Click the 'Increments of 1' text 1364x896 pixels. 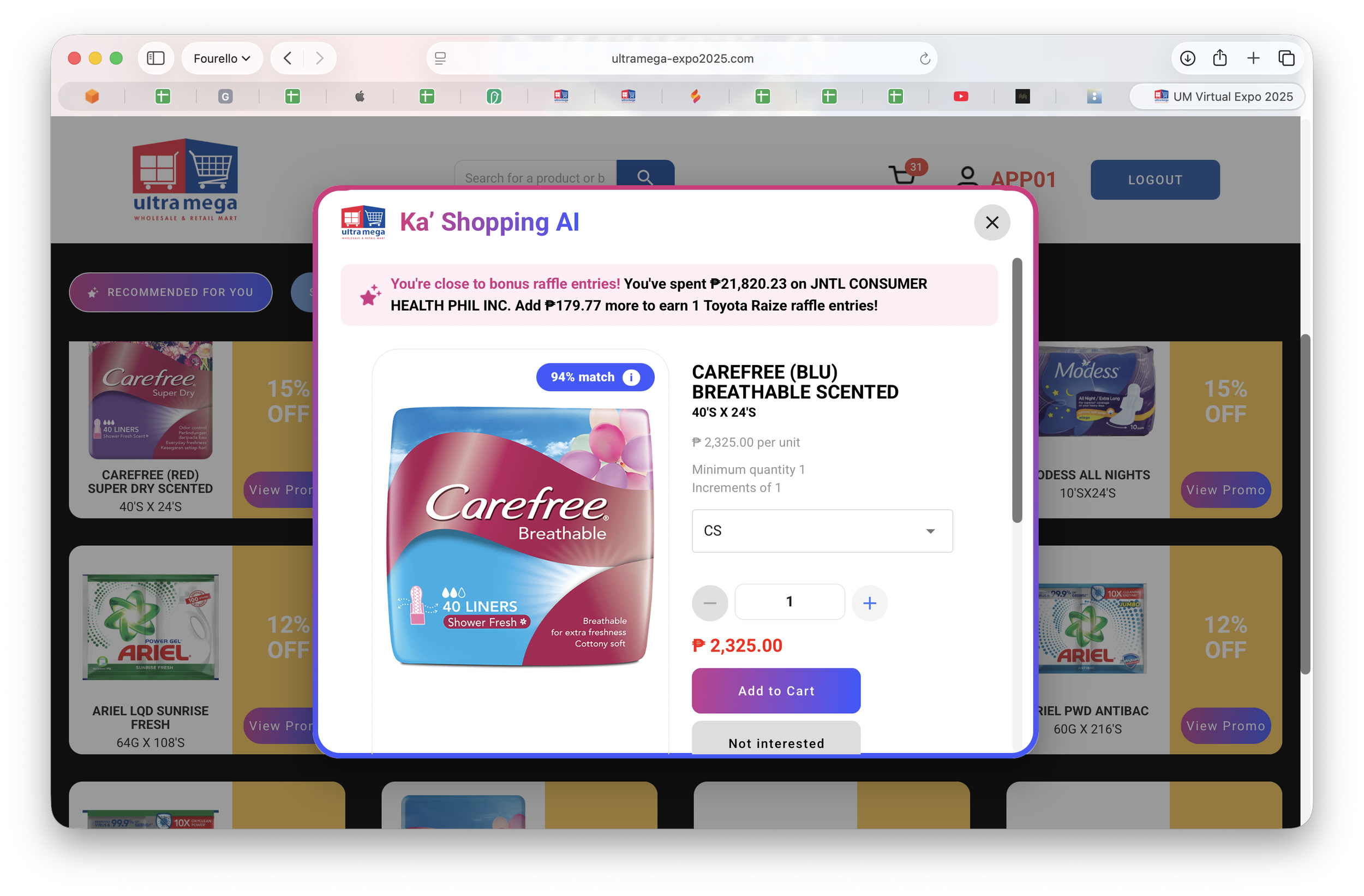coord(736,487)
